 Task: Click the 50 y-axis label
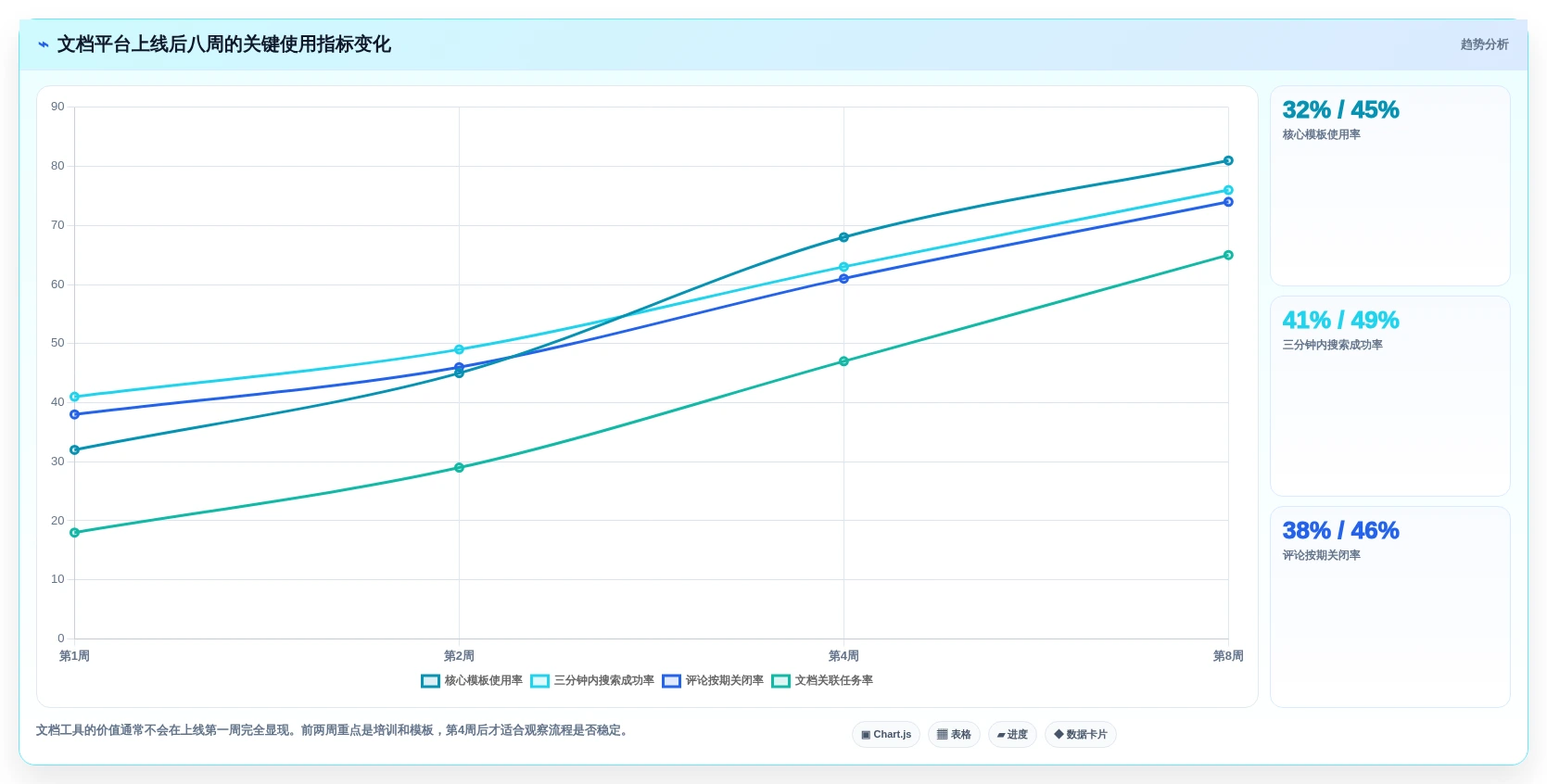point(57,343)
